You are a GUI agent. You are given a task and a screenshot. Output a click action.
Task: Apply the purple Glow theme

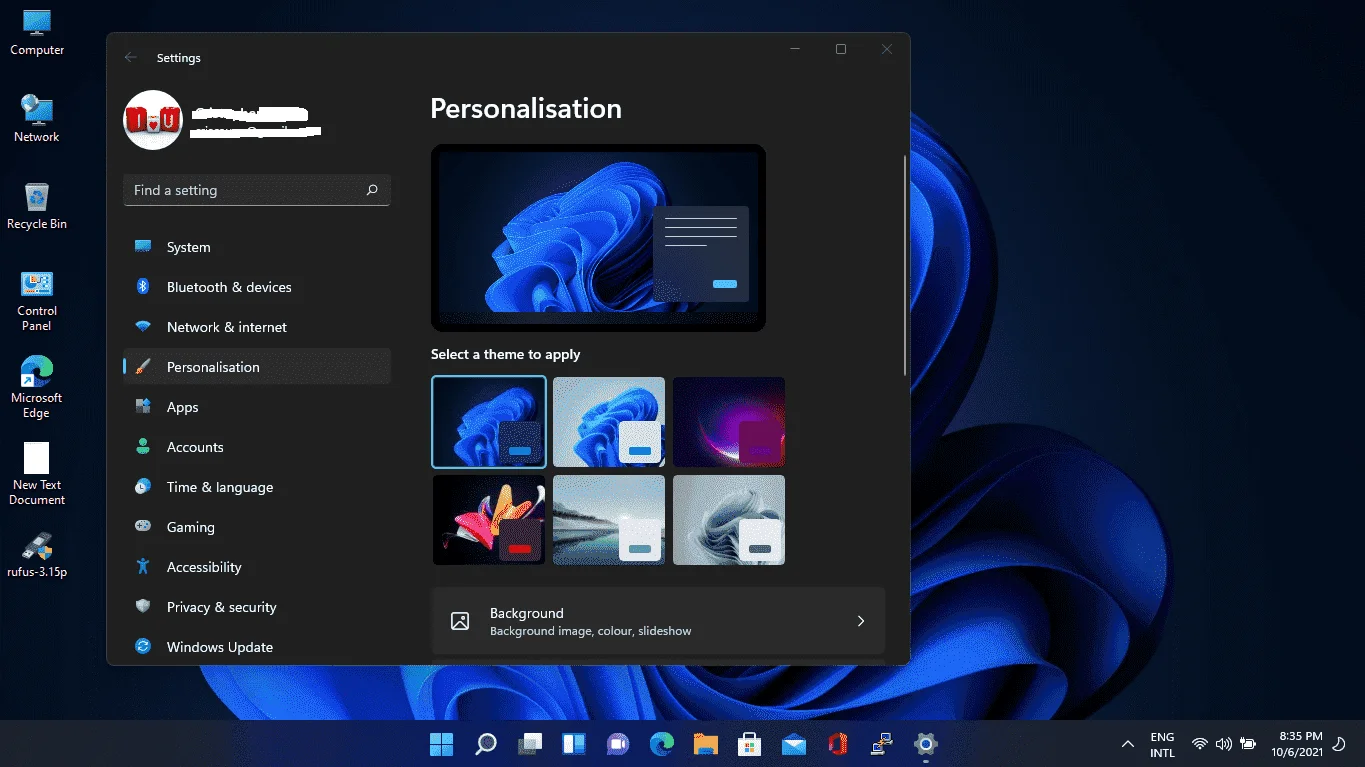[729, 422]
